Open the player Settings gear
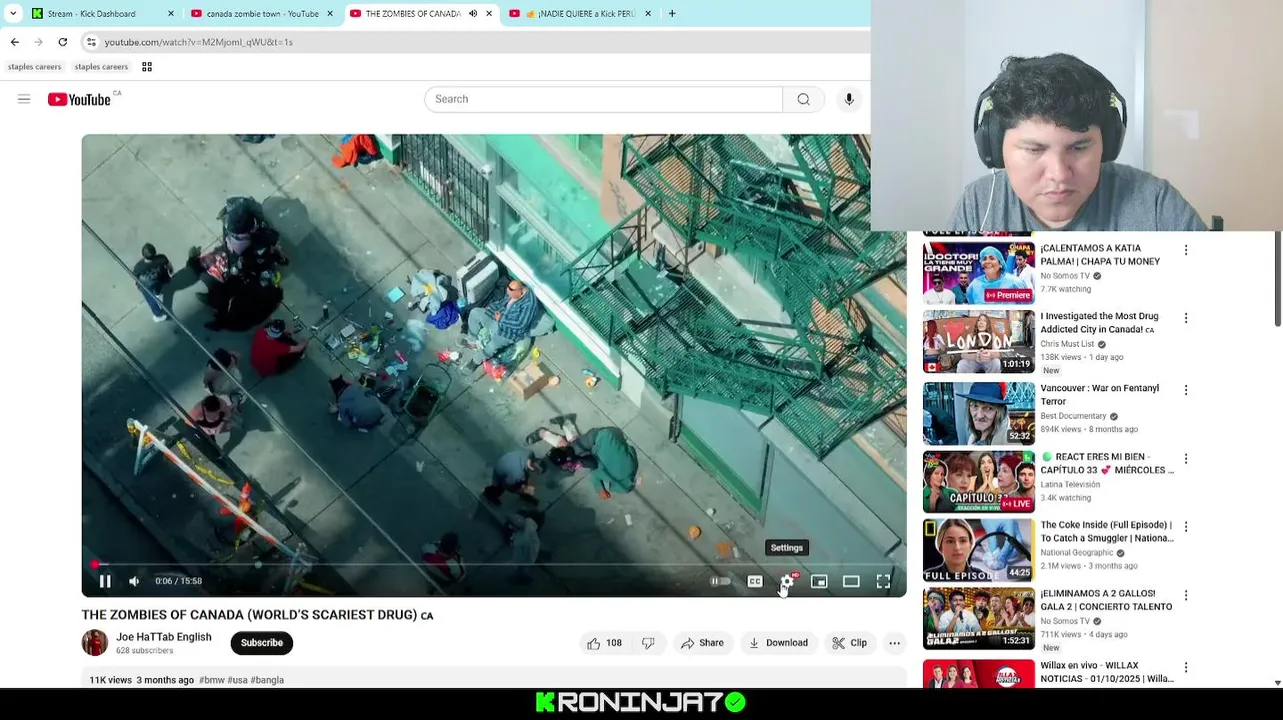 pos(787,581)
